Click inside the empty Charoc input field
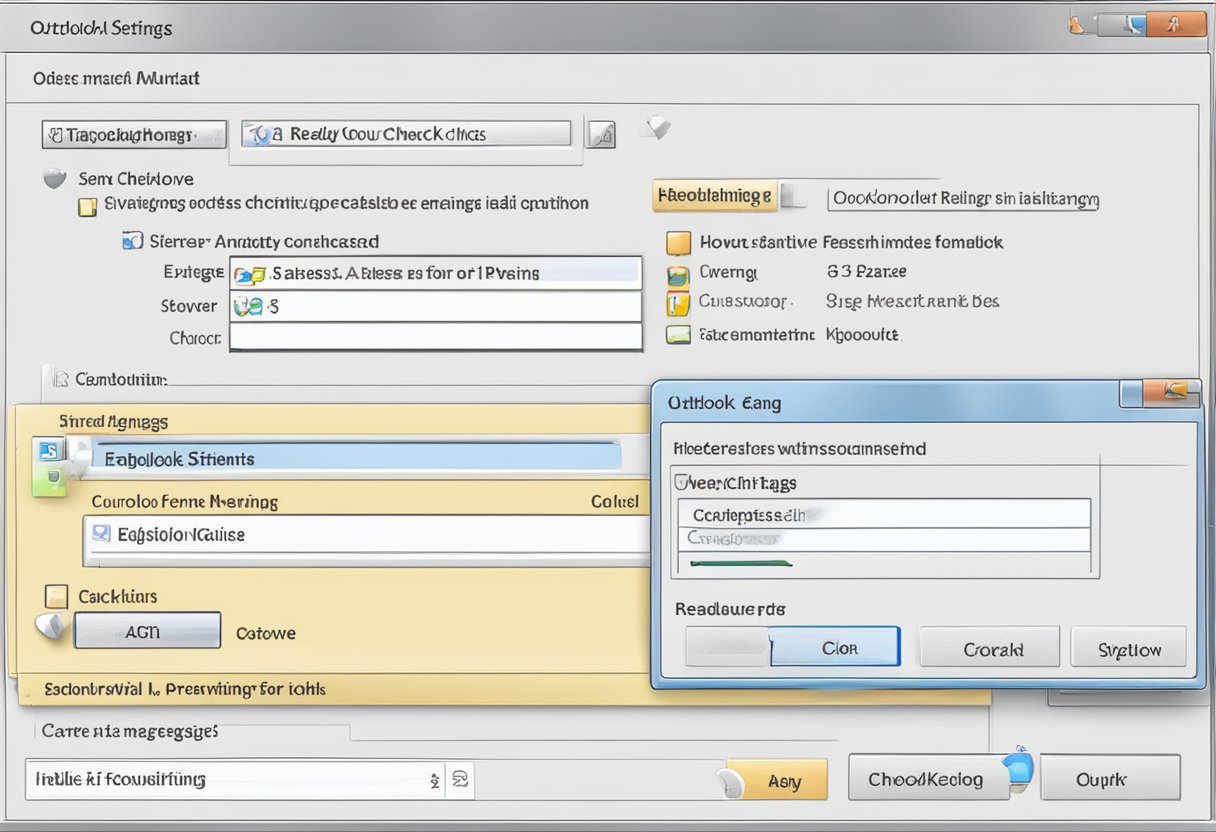Screen dimensions: 1216x832 435,336
